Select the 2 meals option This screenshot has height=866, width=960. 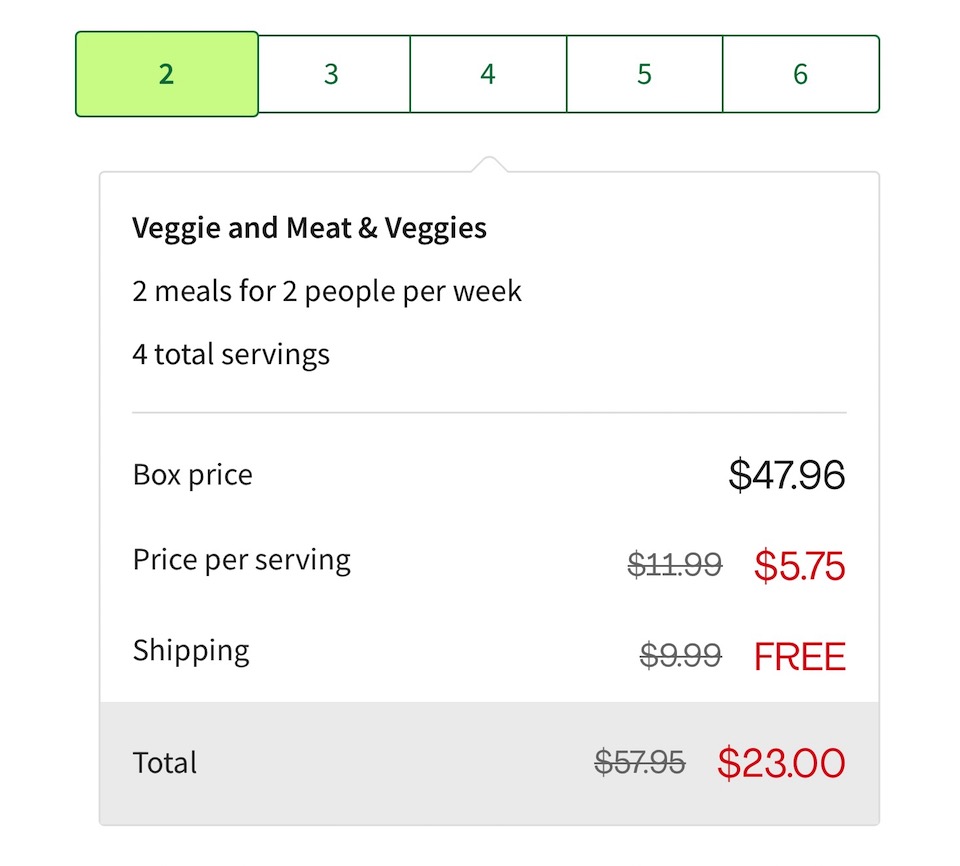click(167, 74)
